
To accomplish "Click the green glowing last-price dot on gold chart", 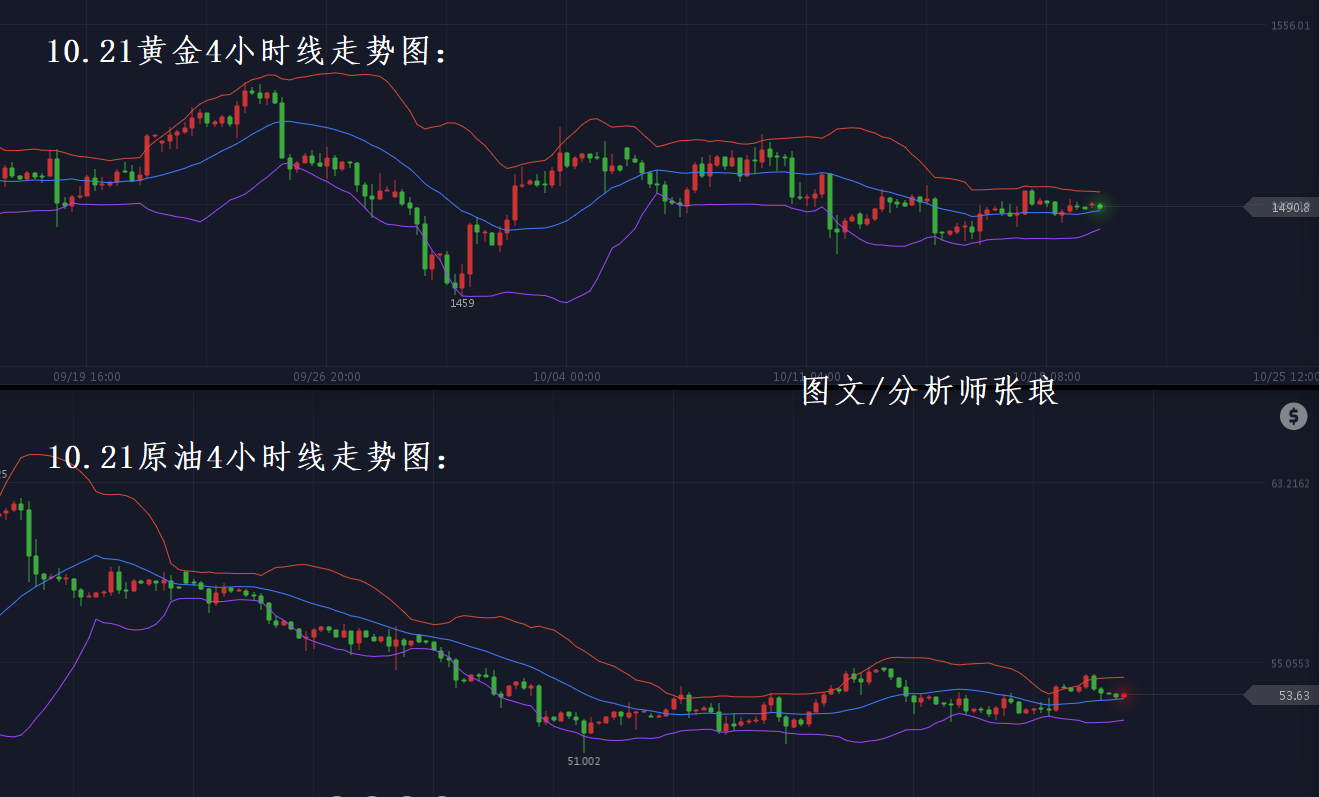I will click(1100, 206).
